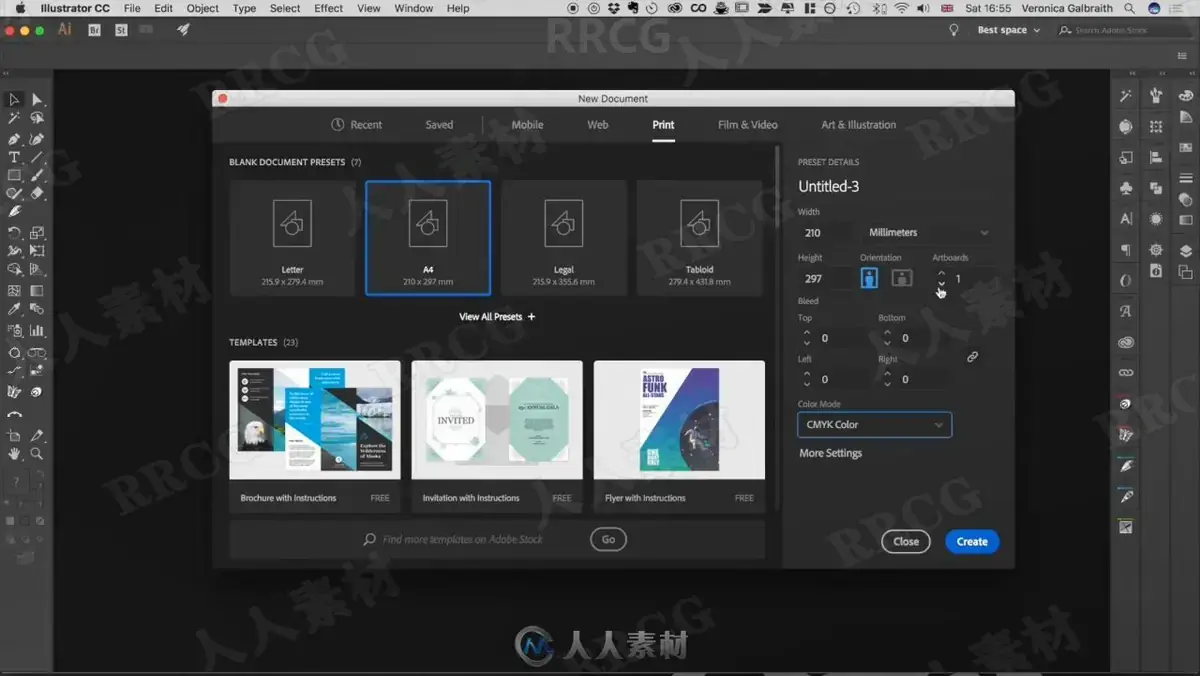Select the Paintbrush tool
The height and width of the screenshot is (676, 1200).
37,176
